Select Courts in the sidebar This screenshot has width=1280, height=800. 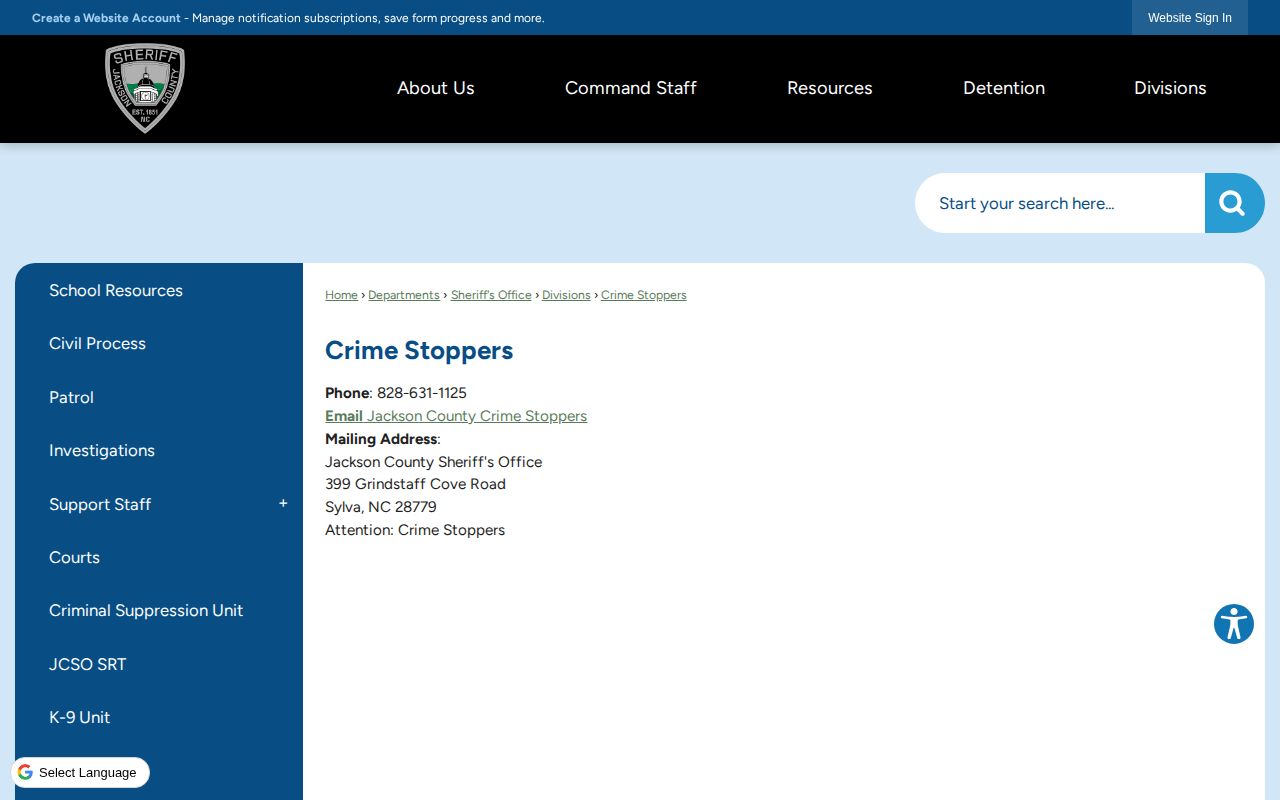tap(159, 557)
